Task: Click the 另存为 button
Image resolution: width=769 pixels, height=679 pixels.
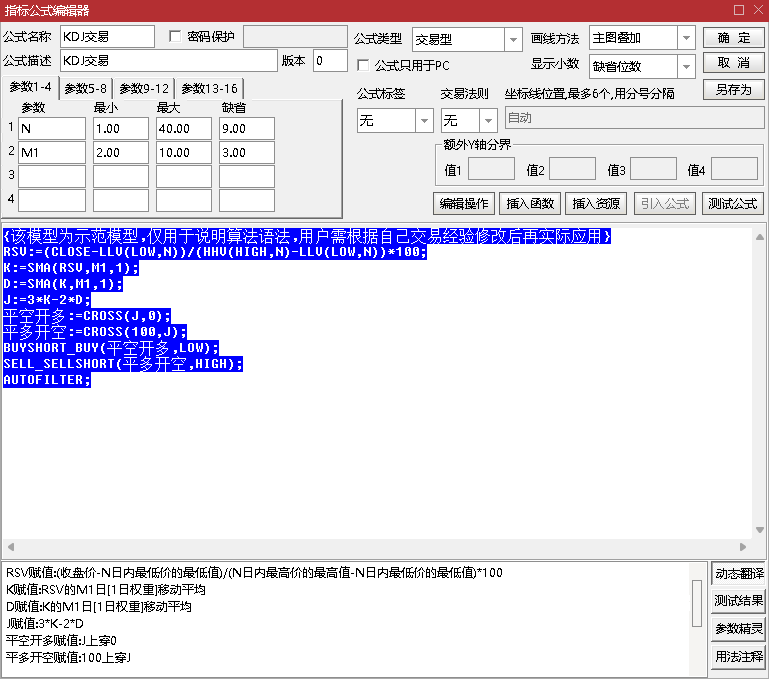Action: coord(734,90)
